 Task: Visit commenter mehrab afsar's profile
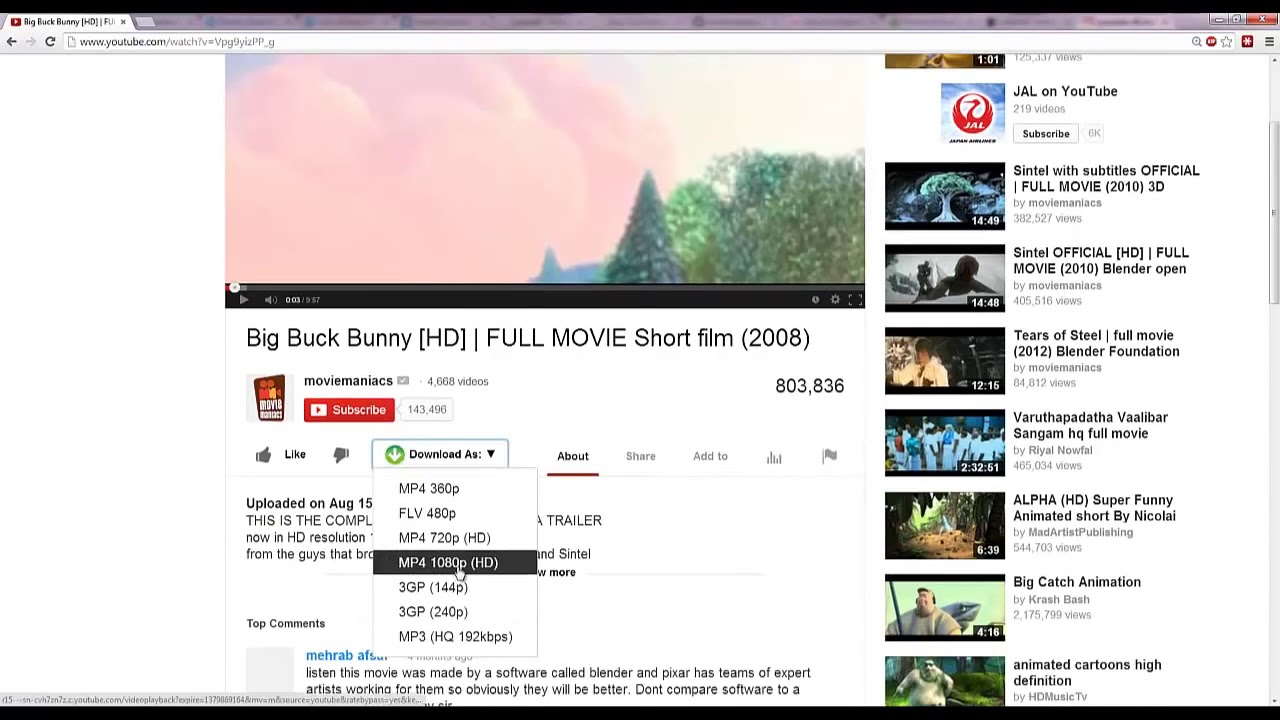coord(346,656)
